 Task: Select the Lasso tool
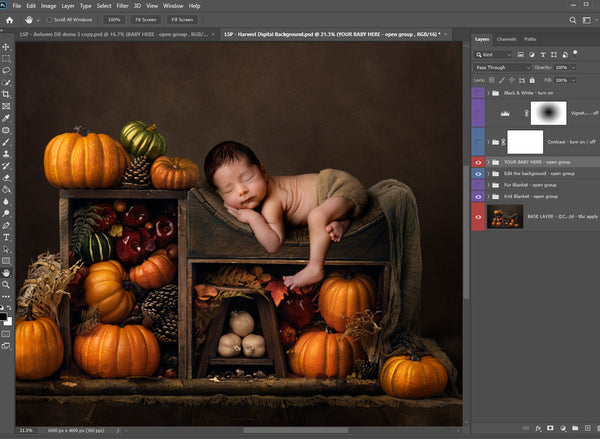[7, 70]
